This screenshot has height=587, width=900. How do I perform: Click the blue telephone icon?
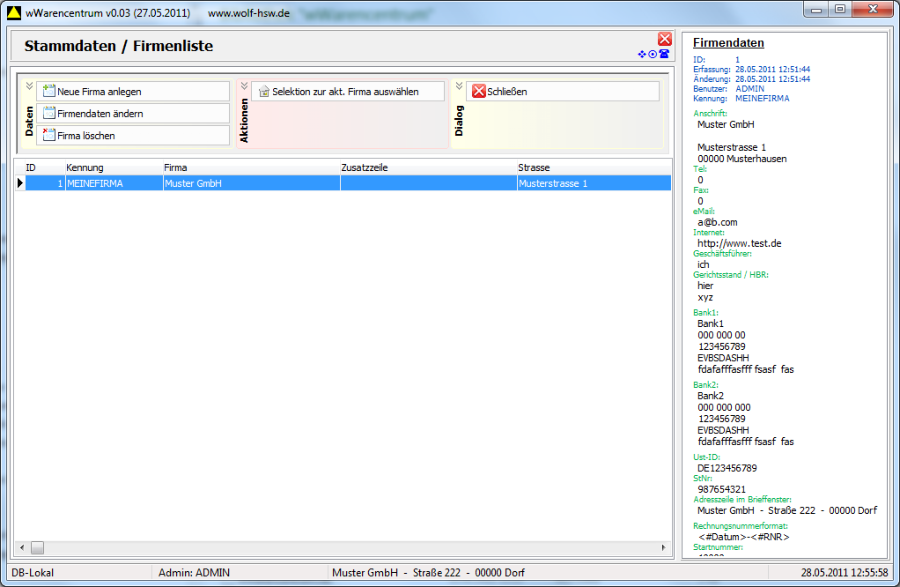click(663, 54)
